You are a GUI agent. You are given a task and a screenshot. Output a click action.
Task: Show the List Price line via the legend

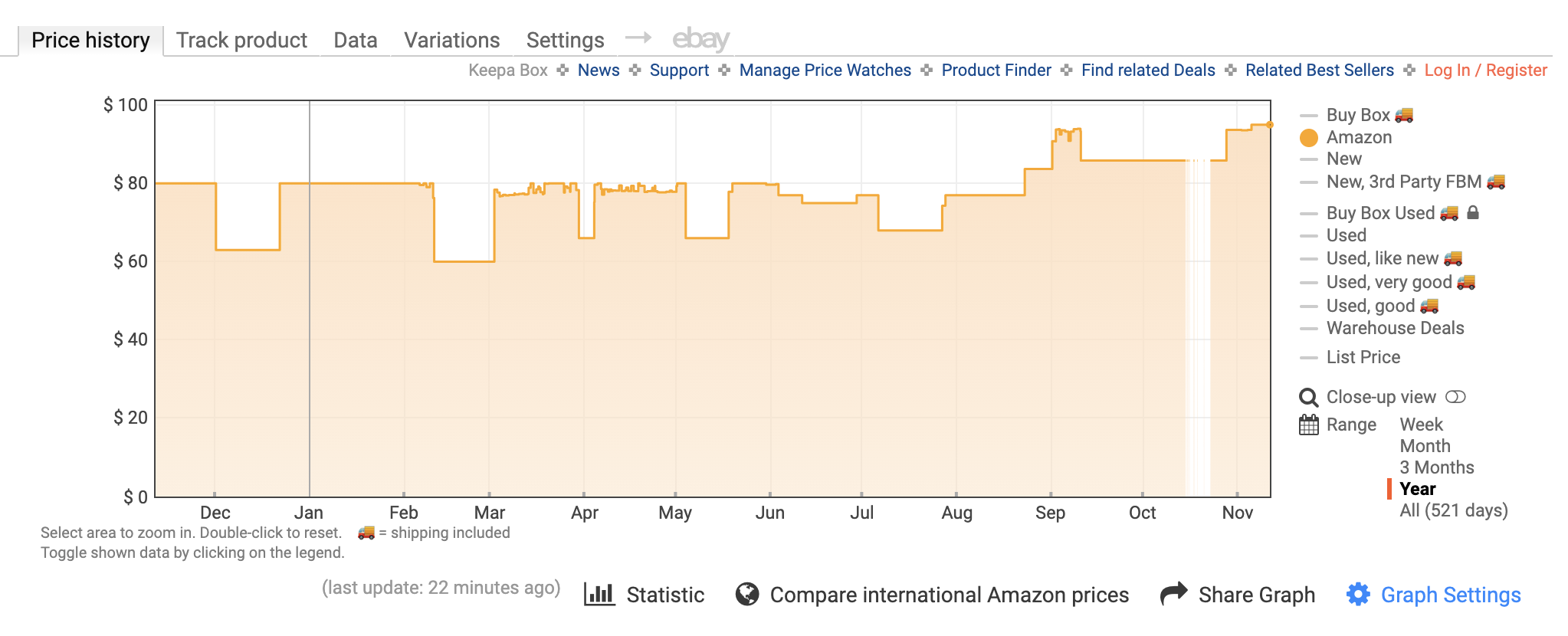point(1364,356)
